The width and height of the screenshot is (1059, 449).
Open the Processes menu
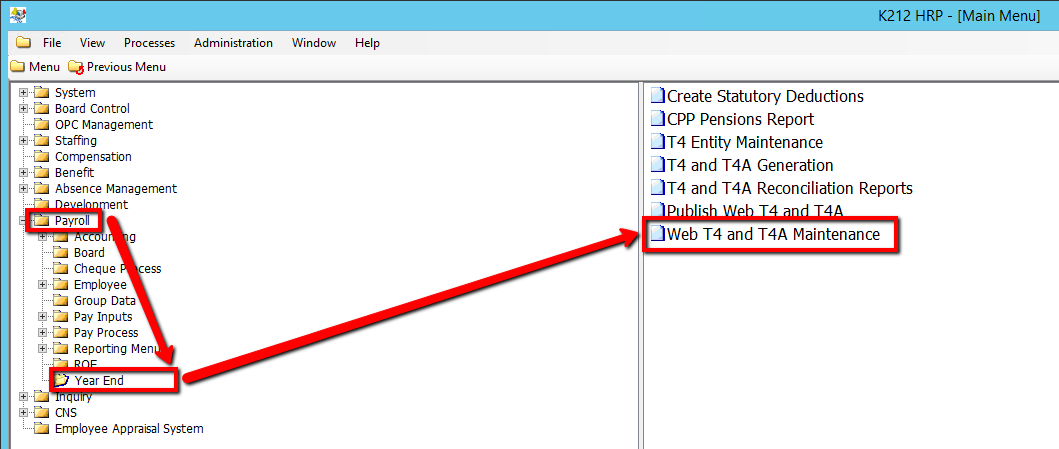pos(149,43)
